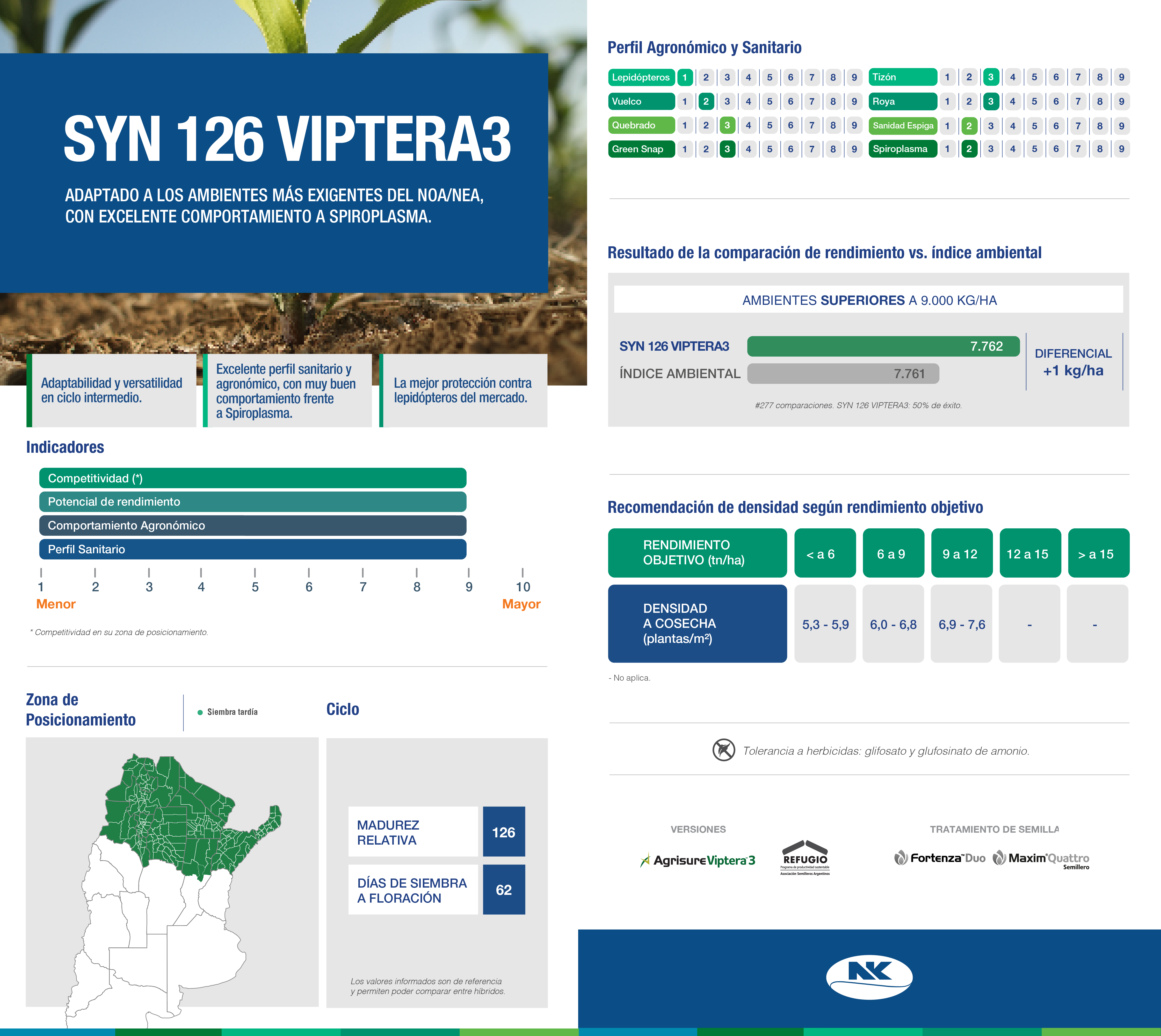Image resolution: width=1161 pixels, height=1036 pixels.
Task: Click the '6 a 9' yield target cell
Action: coord(894,553)
